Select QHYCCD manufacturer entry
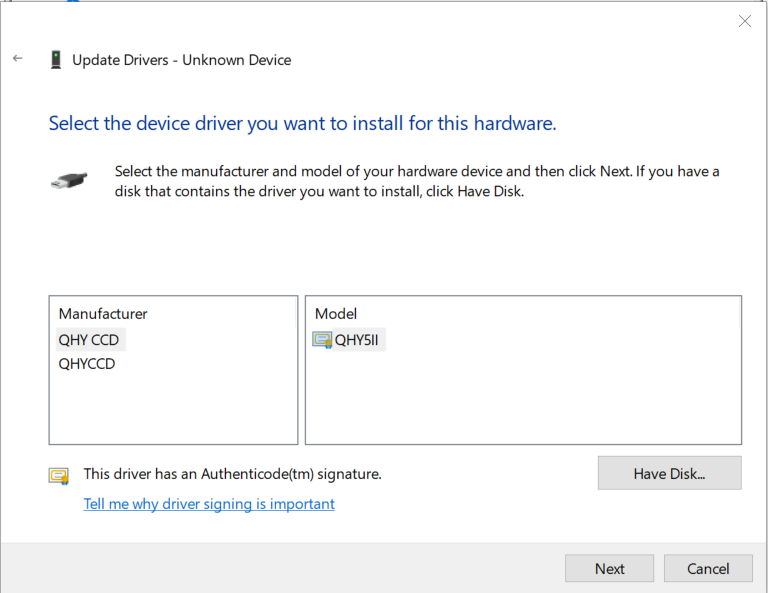Image resolution: width=768 pixels, height=593 pixels. [87, 364]
